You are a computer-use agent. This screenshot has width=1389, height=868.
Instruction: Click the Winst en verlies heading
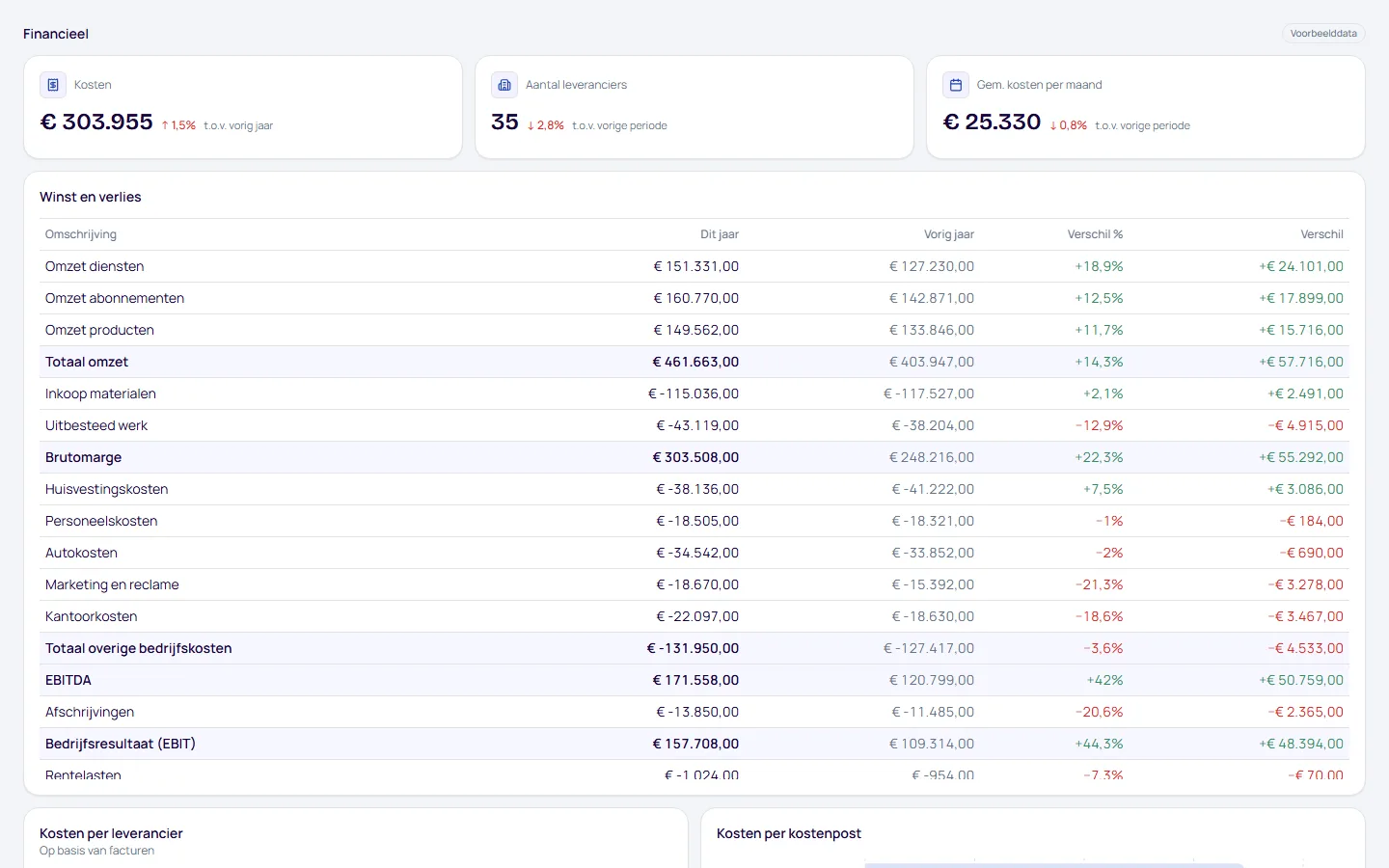91,197
